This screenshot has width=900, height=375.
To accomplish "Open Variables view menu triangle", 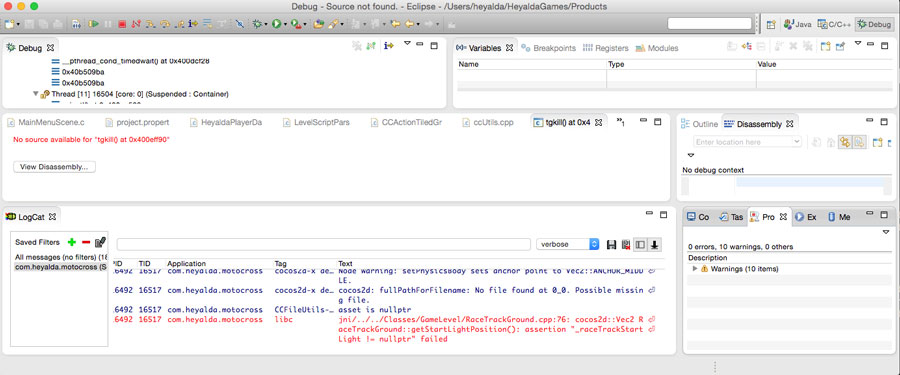I will (858, 44).
